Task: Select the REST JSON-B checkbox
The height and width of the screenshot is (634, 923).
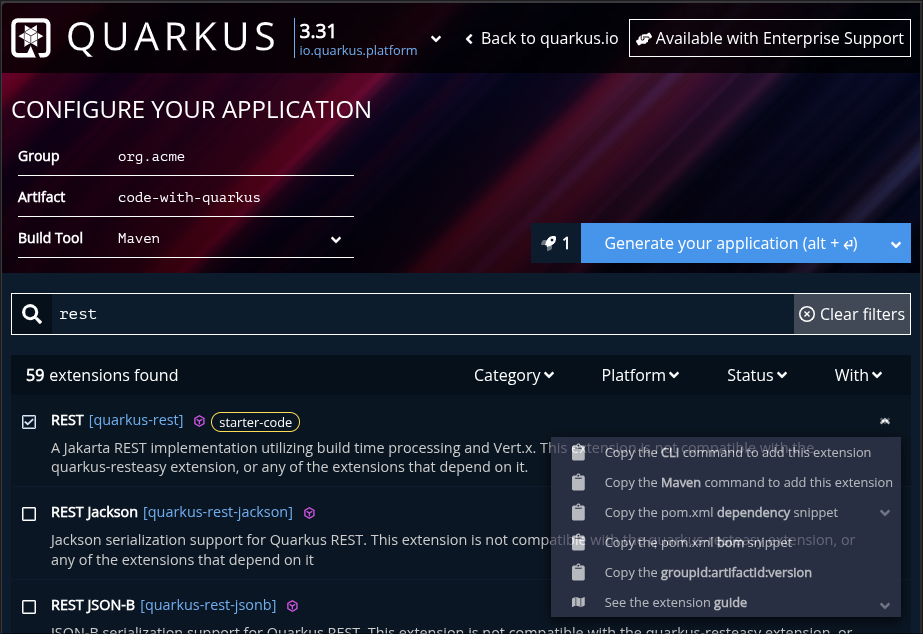Action: coord(29,605)
